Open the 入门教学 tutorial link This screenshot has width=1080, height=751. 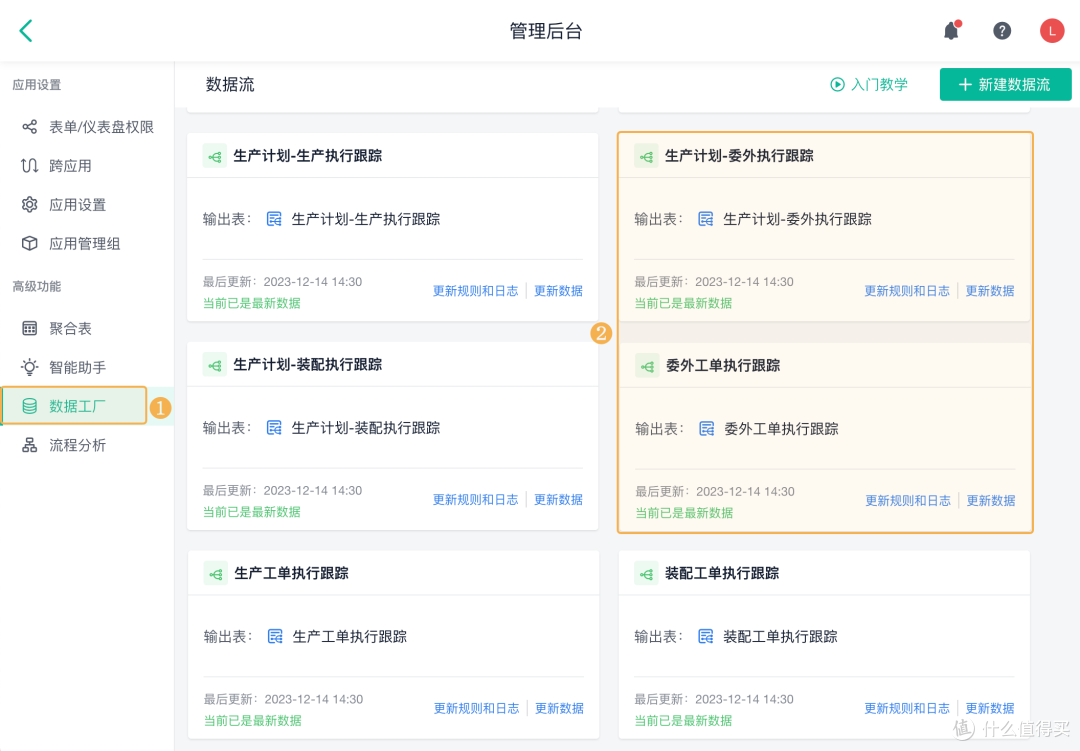(869, 85)
